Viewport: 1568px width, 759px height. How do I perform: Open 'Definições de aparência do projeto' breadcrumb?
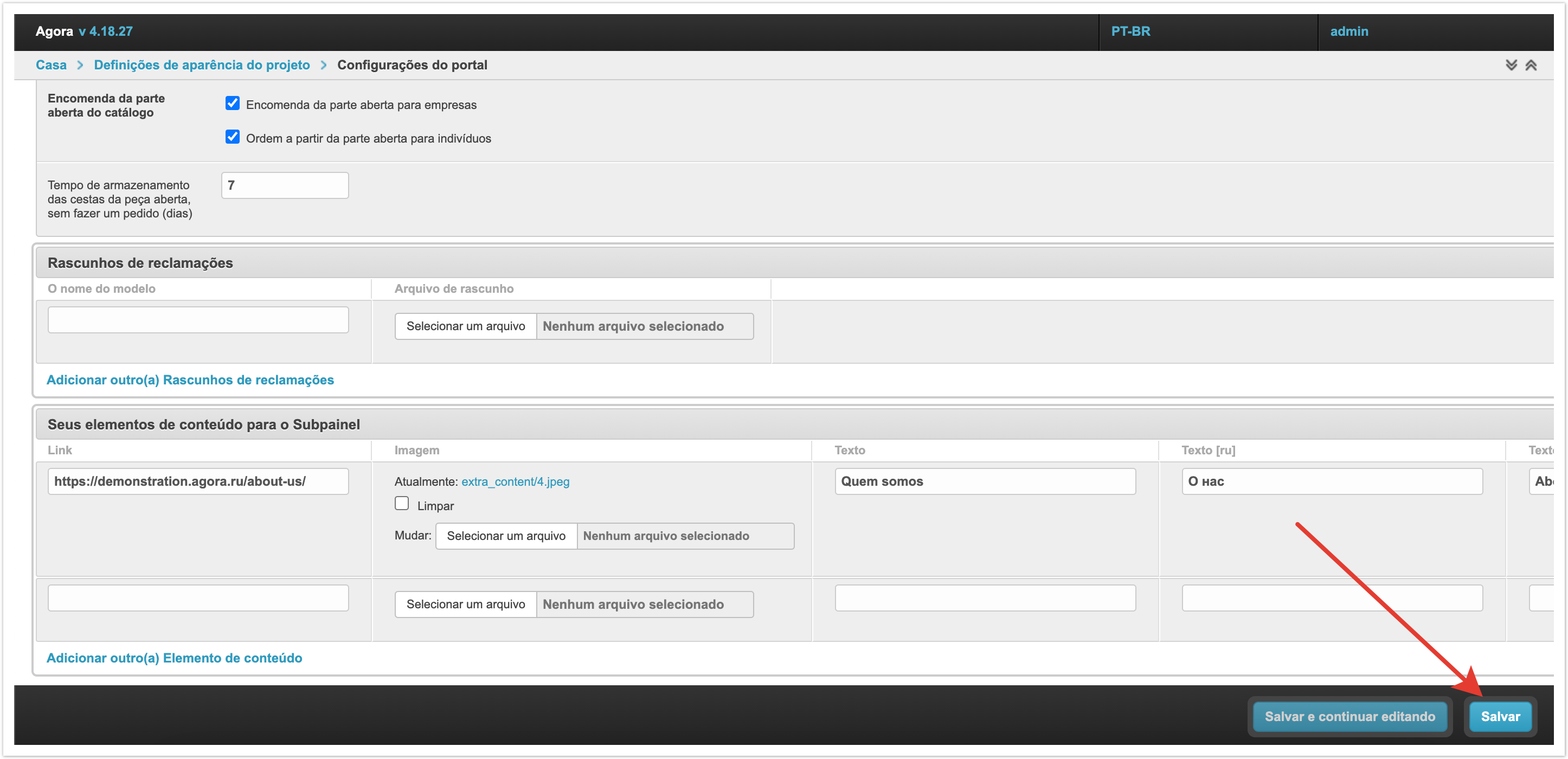[202, 65]
